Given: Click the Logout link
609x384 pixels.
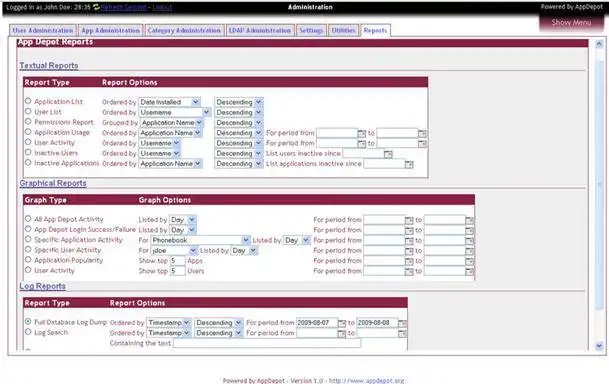Looking at the screenshot, I should pyautogui.click(x=162, y=7).
